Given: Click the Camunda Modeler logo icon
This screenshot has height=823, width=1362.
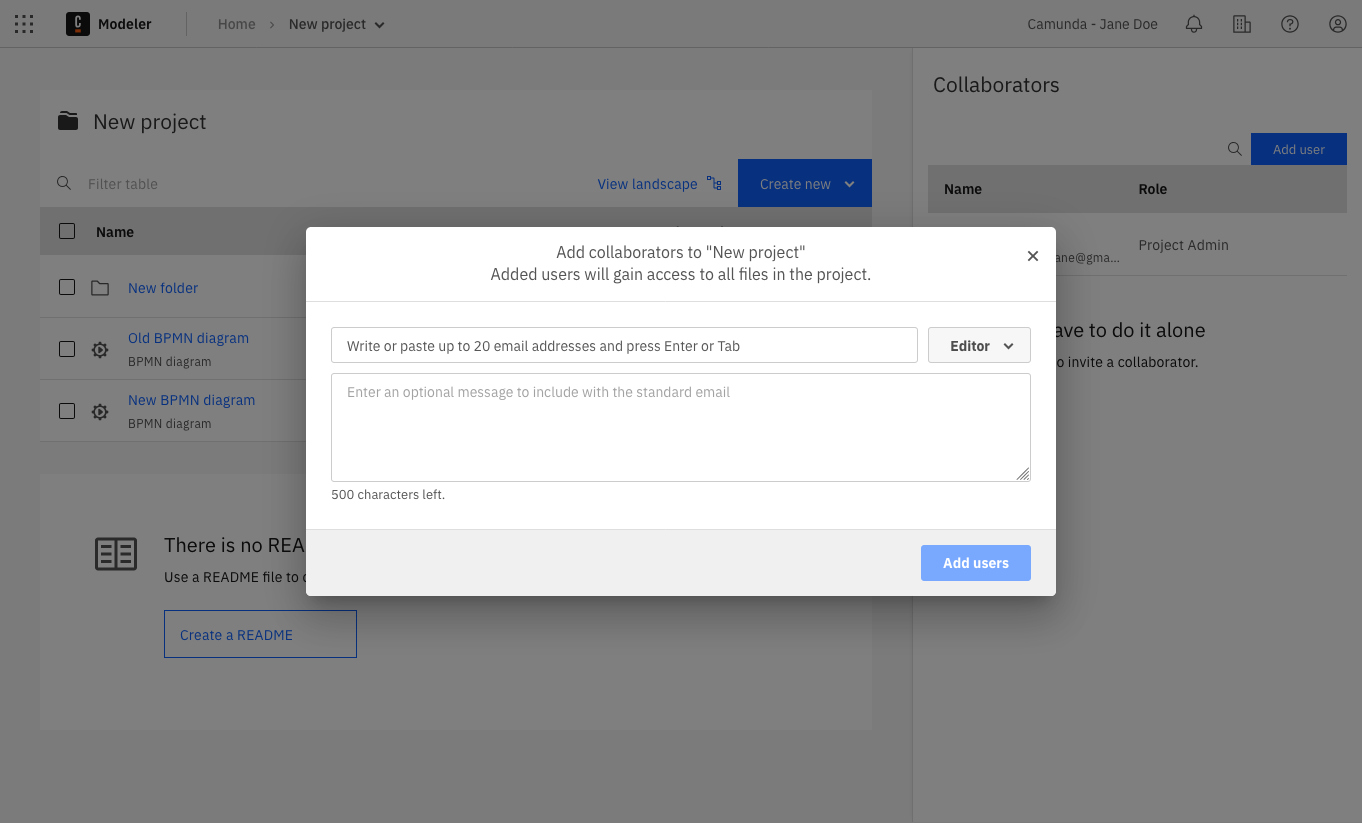Looking at the screenshot, I should [77, 24].
